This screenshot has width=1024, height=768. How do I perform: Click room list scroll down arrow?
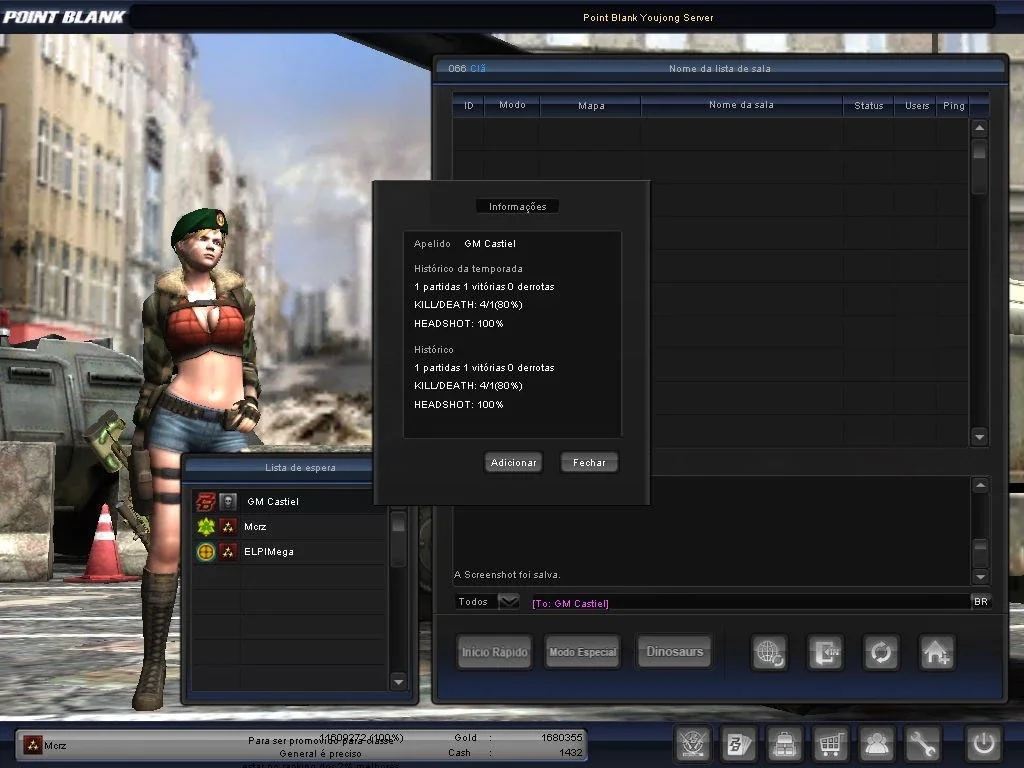[x=979, y=437]
